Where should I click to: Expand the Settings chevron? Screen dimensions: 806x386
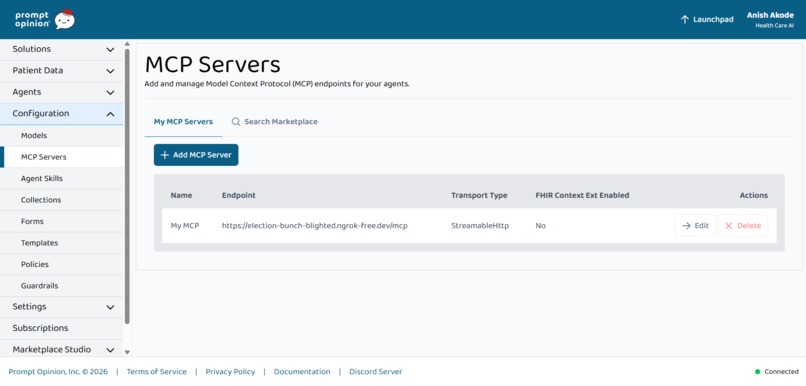(x=110, y=307)
